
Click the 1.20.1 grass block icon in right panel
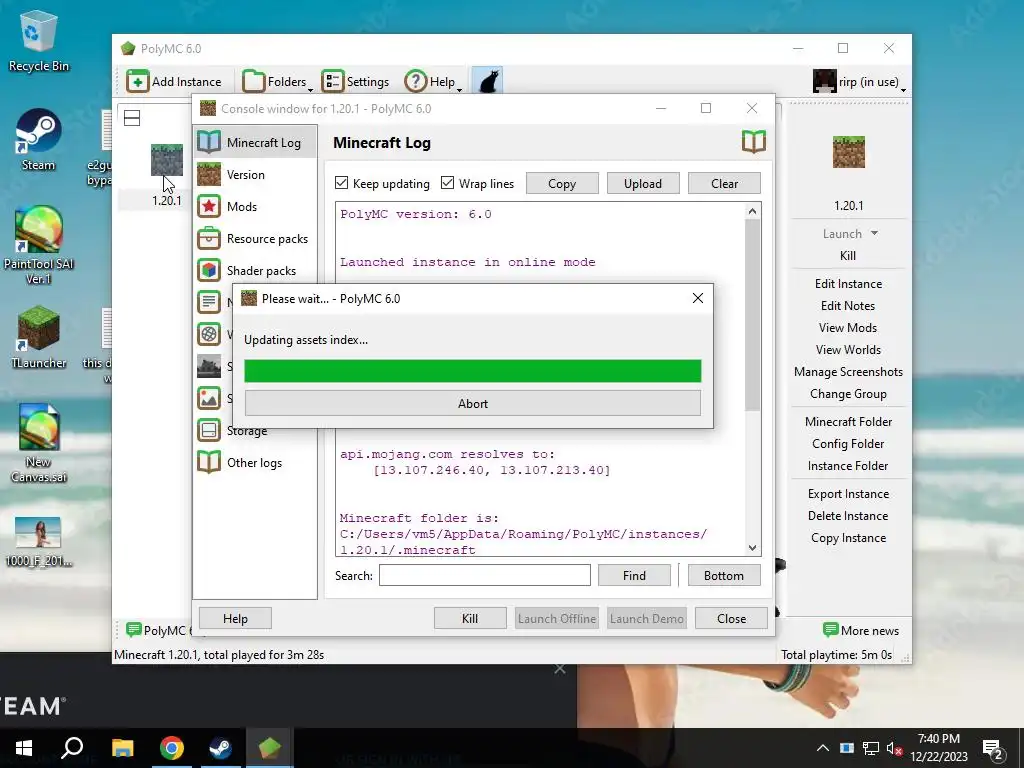point(848,152)
